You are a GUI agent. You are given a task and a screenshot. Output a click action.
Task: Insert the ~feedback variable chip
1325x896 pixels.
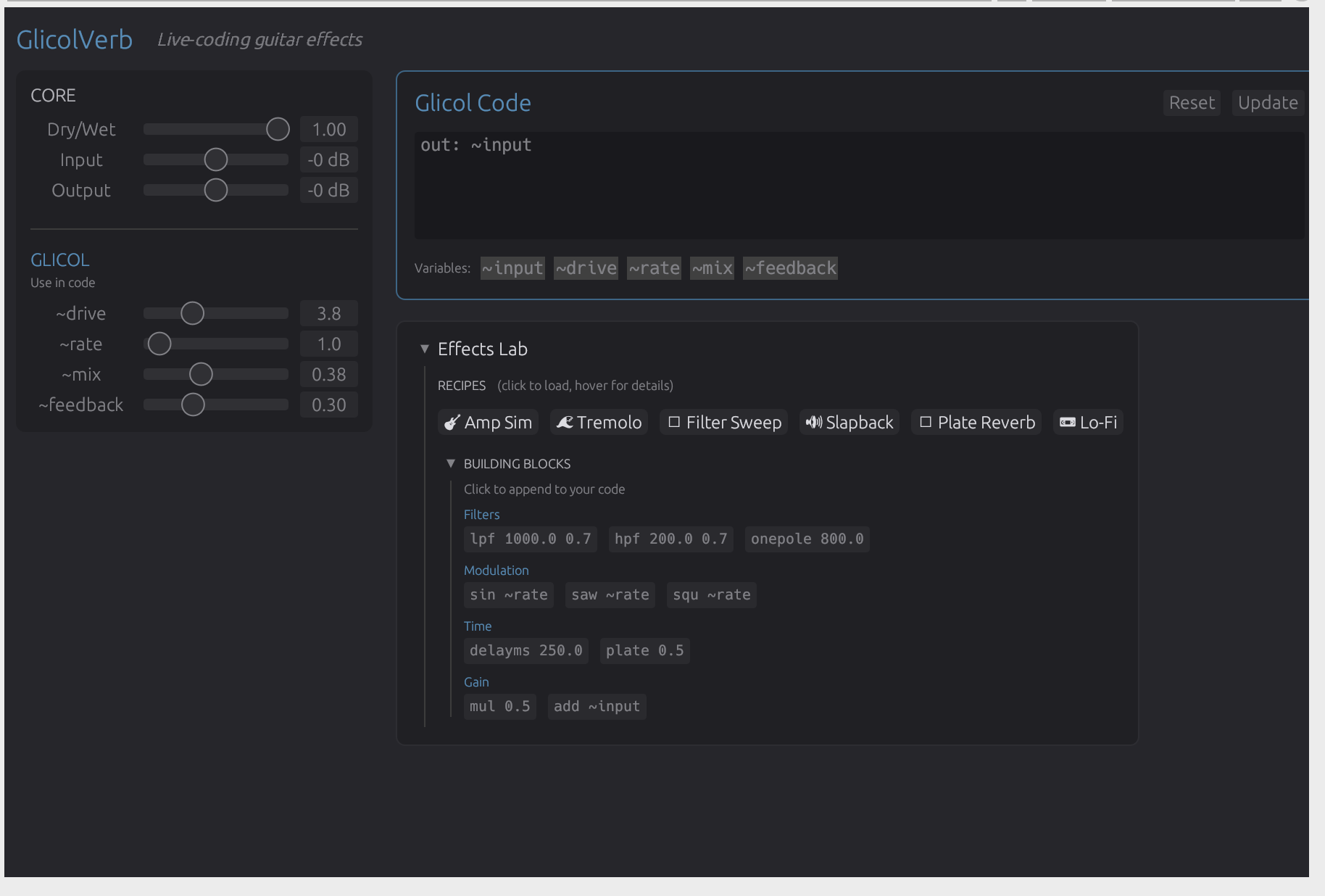[790, 268]
